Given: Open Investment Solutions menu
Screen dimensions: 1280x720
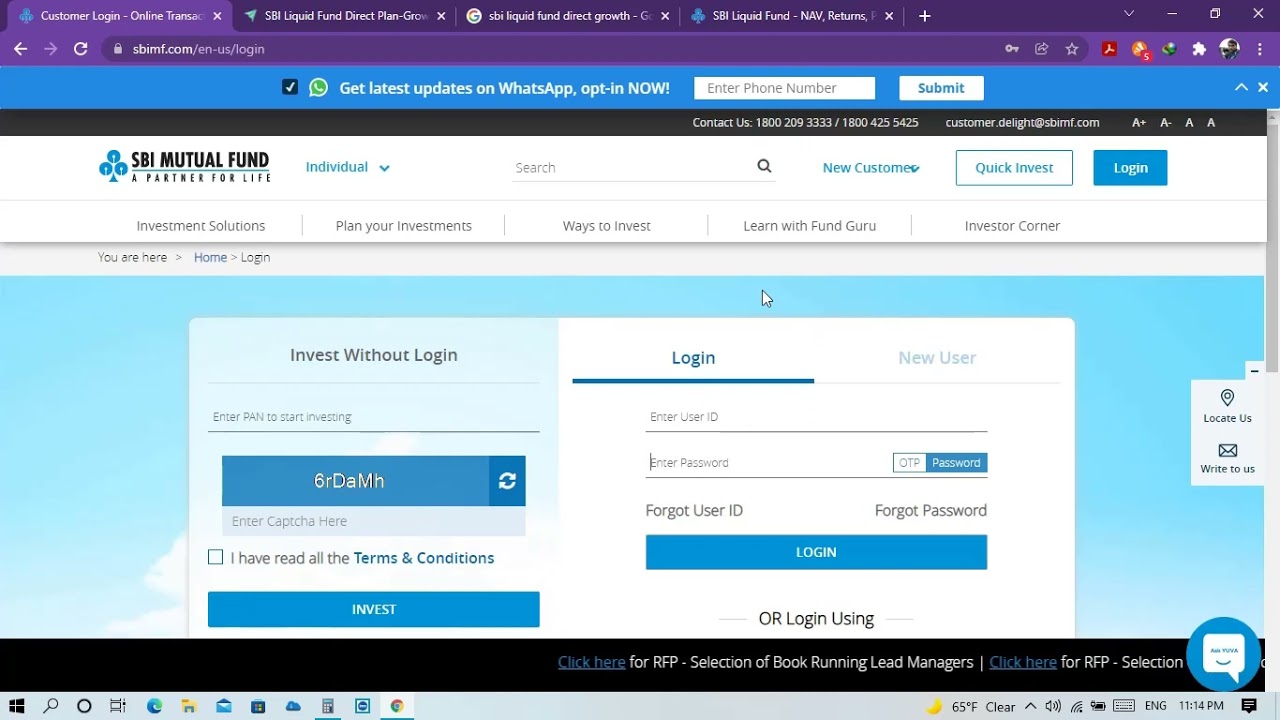Looking at the screenshot, I should tap(201, 225).
